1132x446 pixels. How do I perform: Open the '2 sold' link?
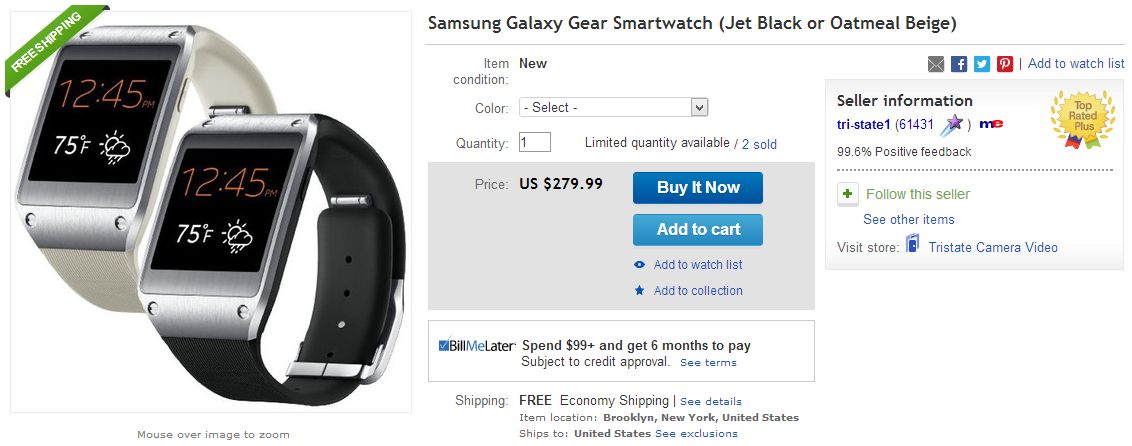tap(759, 144)
